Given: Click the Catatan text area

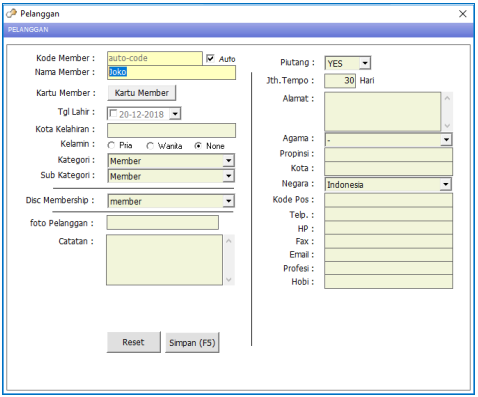Looking at the screenshot, I should (x=164, y=260).
